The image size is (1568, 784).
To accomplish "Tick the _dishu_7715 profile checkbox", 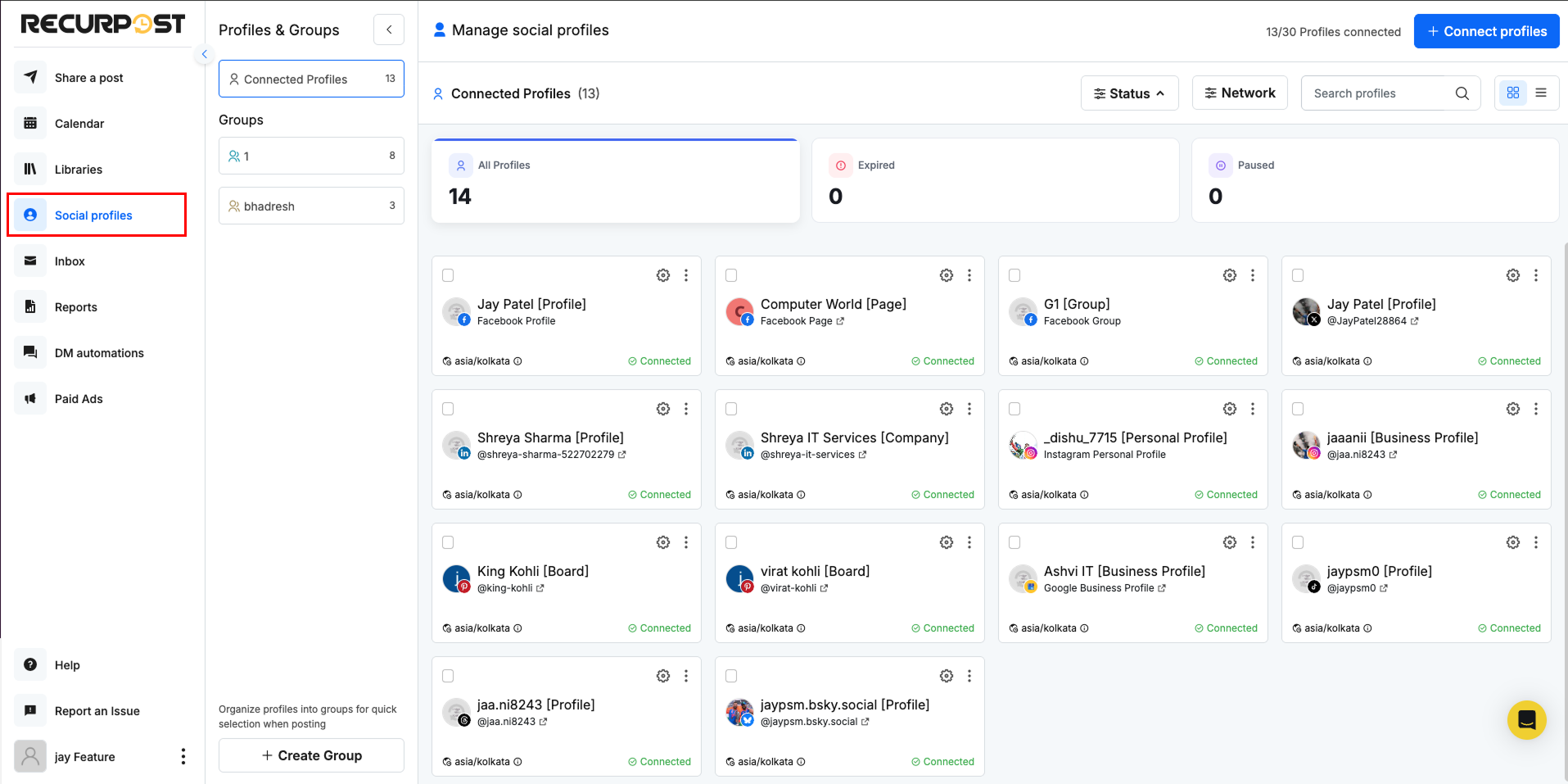I will pyautogui.click(x=1014, y=409).
